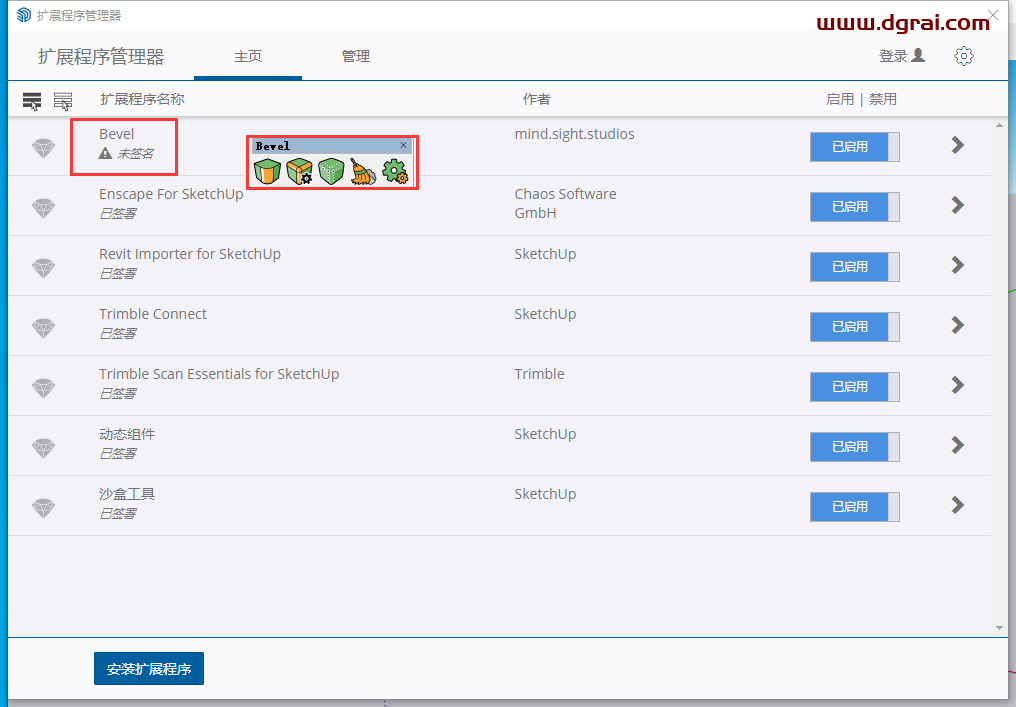The width and height of the screenshot is (1016, 707).
Task: Click the 安装扩展程序 button
Action: point(149,669)
